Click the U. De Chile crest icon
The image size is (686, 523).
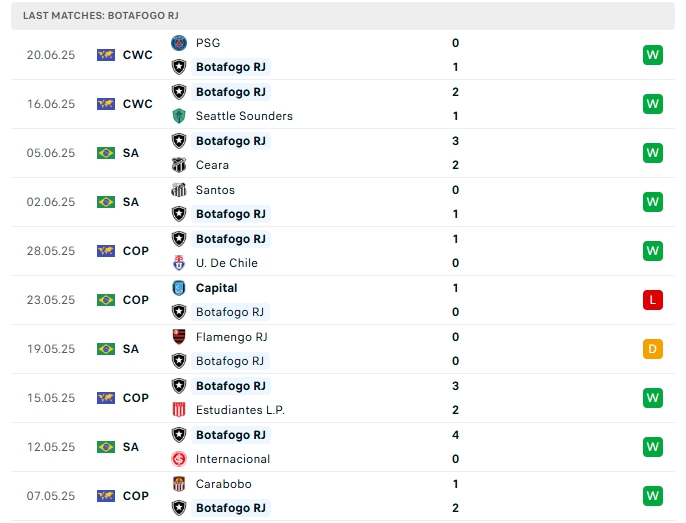tap(179, 263)
